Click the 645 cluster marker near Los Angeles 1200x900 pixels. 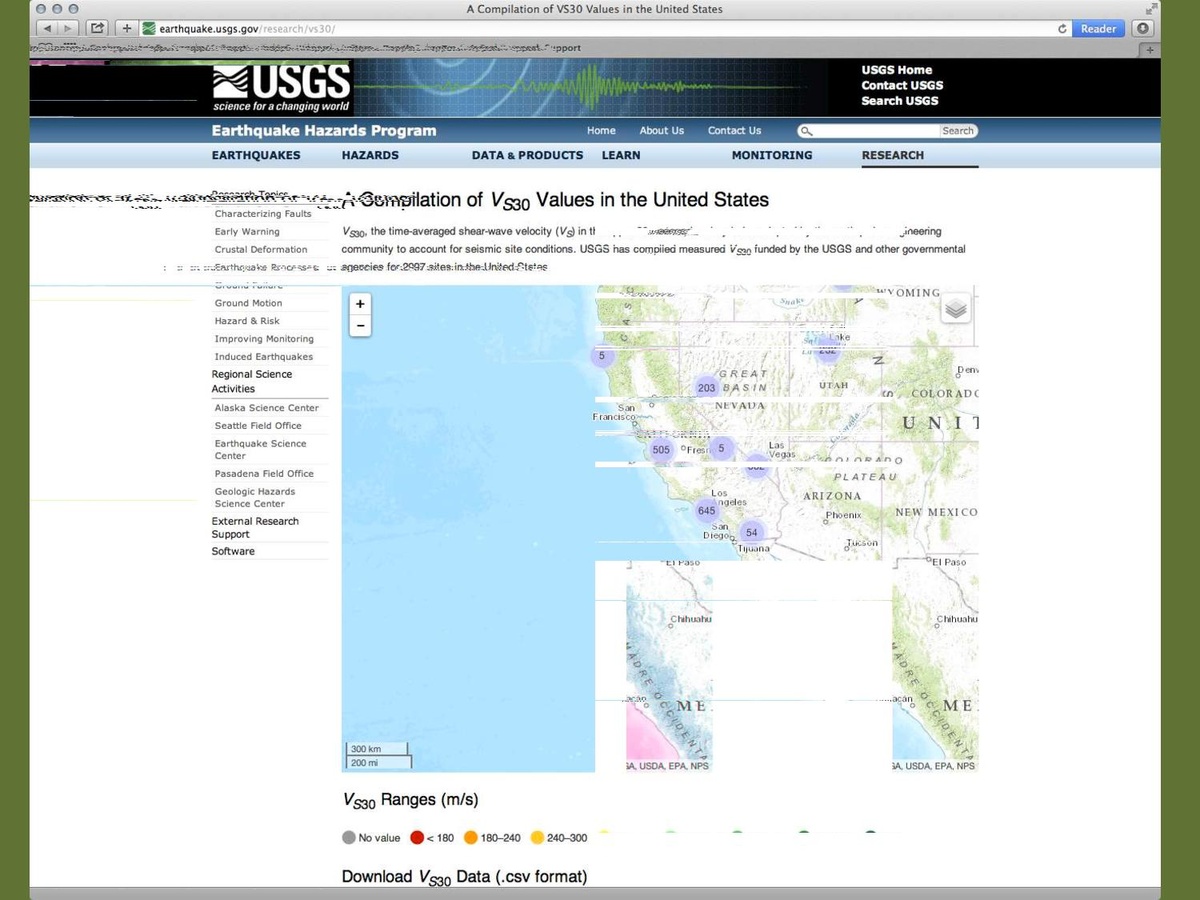click(706, 511)
